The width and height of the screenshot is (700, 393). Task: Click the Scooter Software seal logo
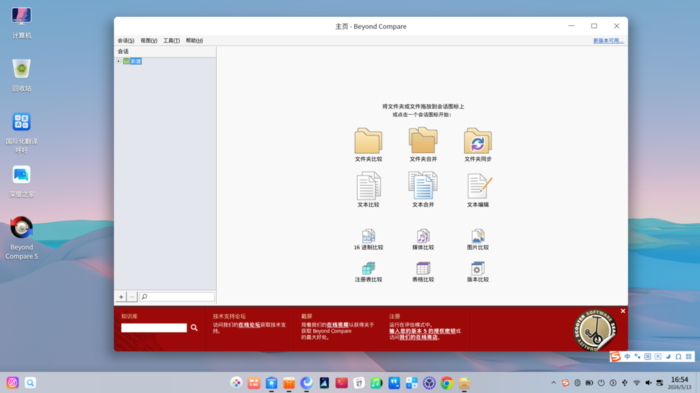coord(595,330)
